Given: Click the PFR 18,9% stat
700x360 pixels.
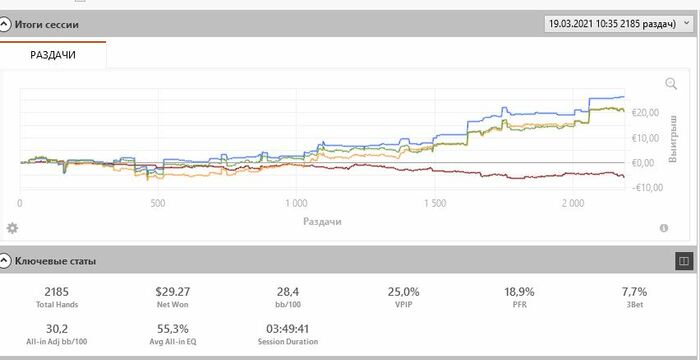Looking at the screenshot, I should 519,297.
